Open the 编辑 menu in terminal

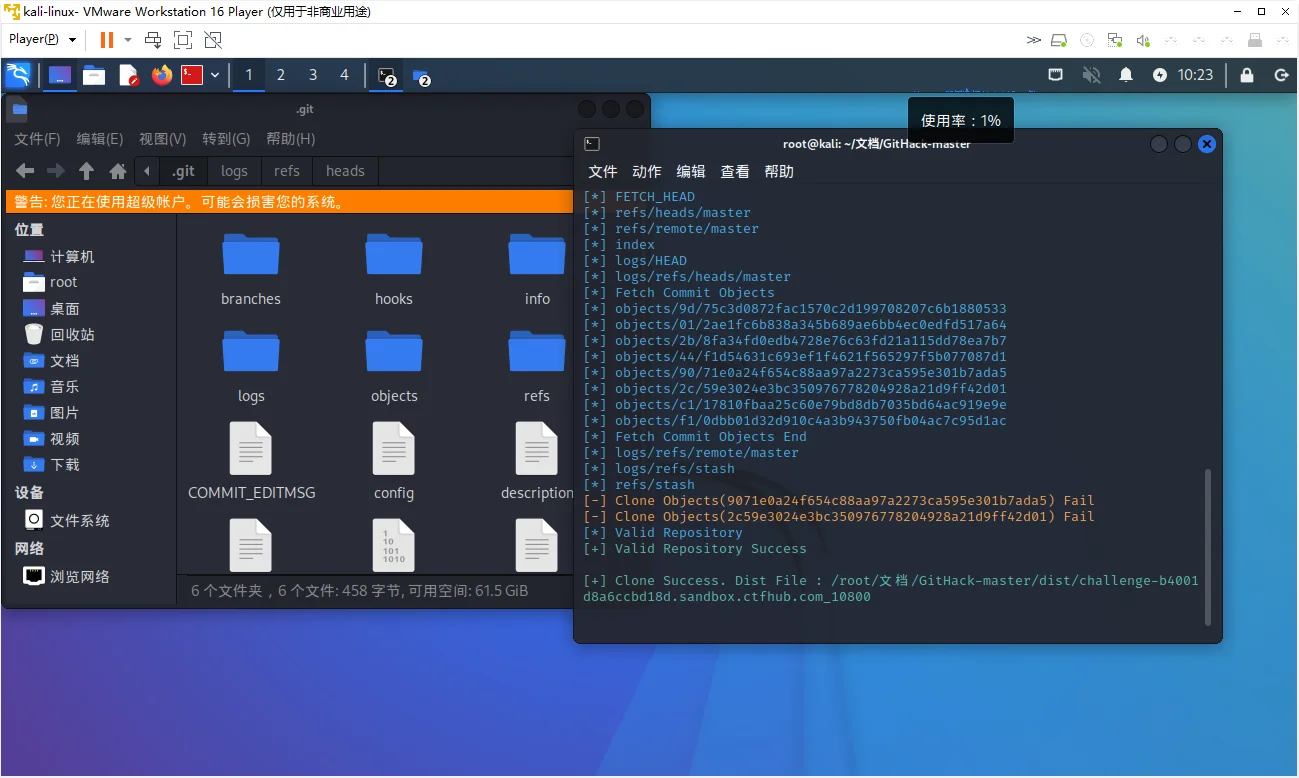click(x=691, y=172)
